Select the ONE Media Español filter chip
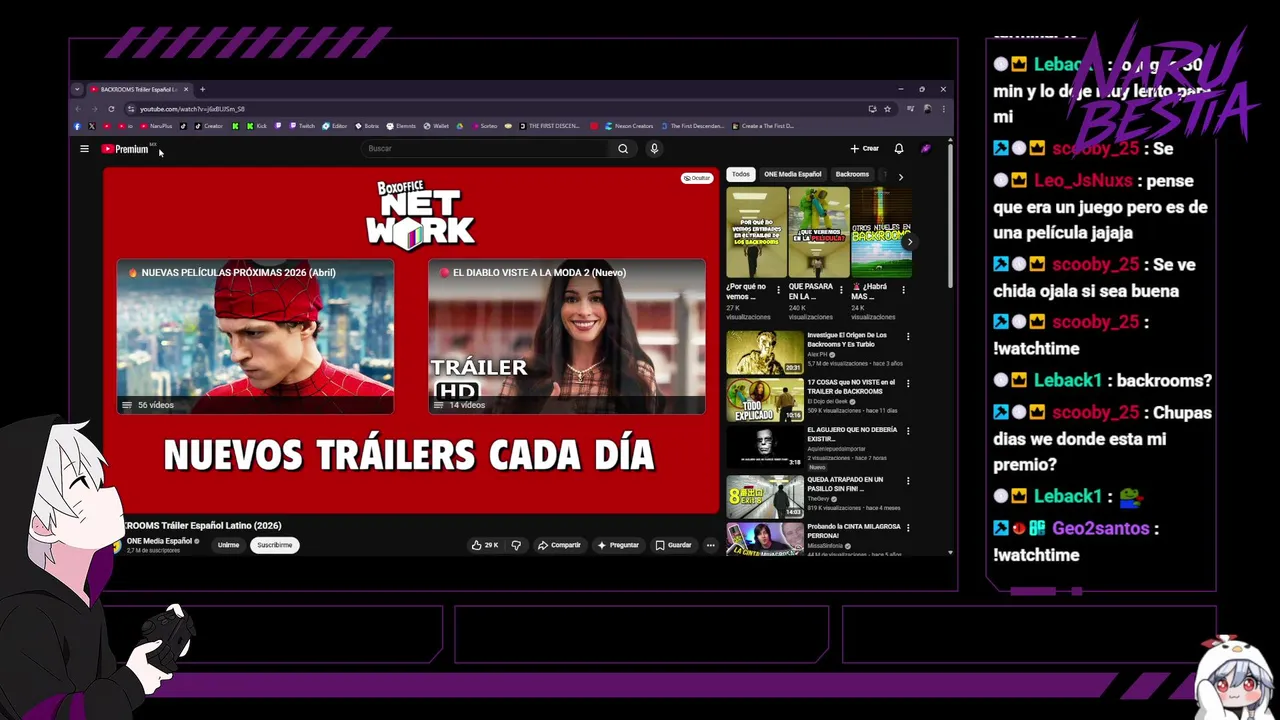This screenshot has height=720, width=1280. point(792,174)
